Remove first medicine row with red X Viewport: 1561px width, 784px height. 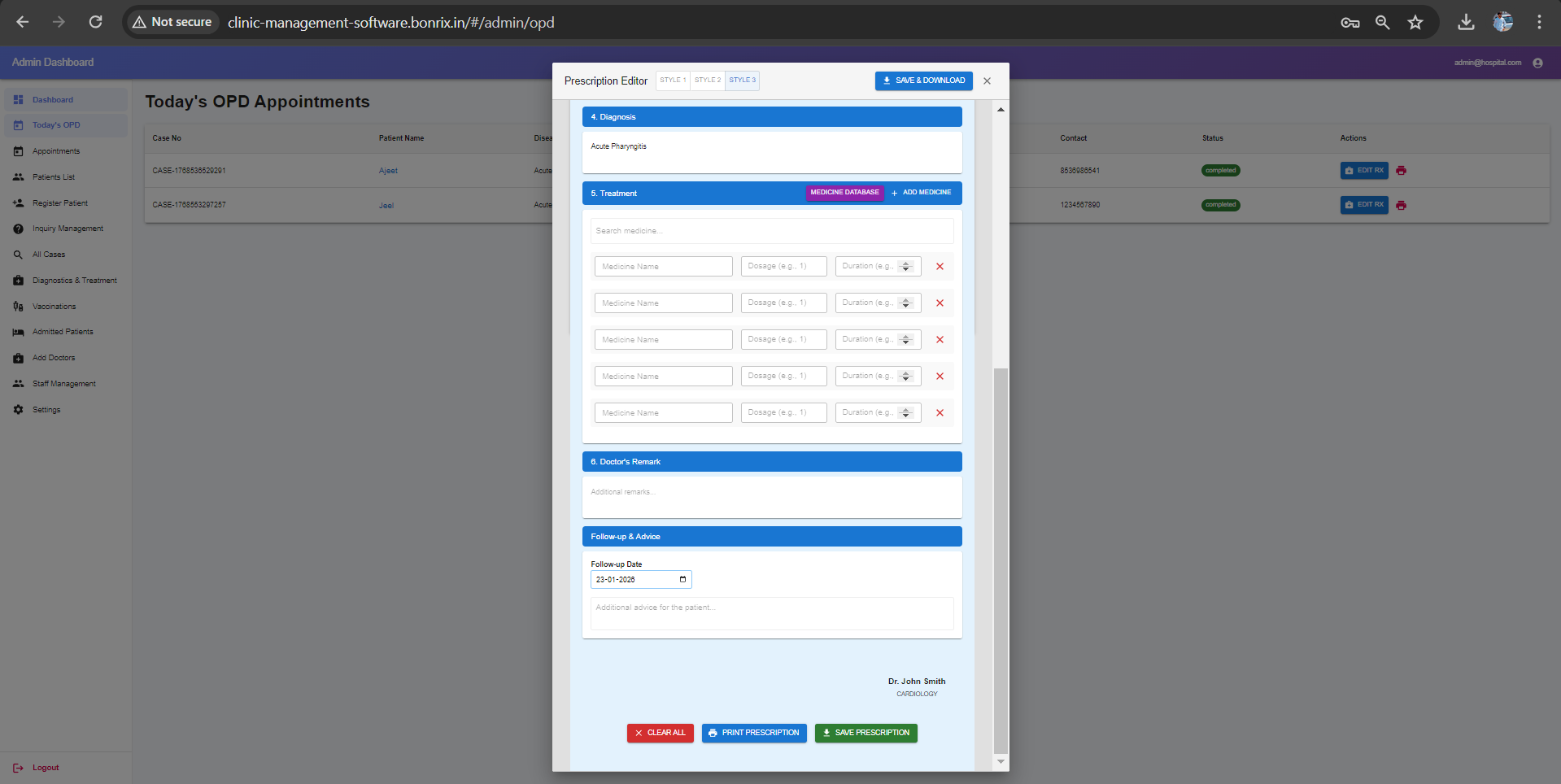940,266
